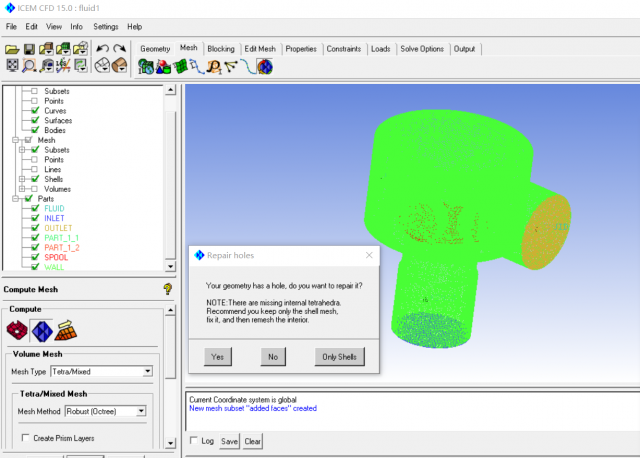
Task: Click Yes to repair the hole
Action: click(216, 356)
